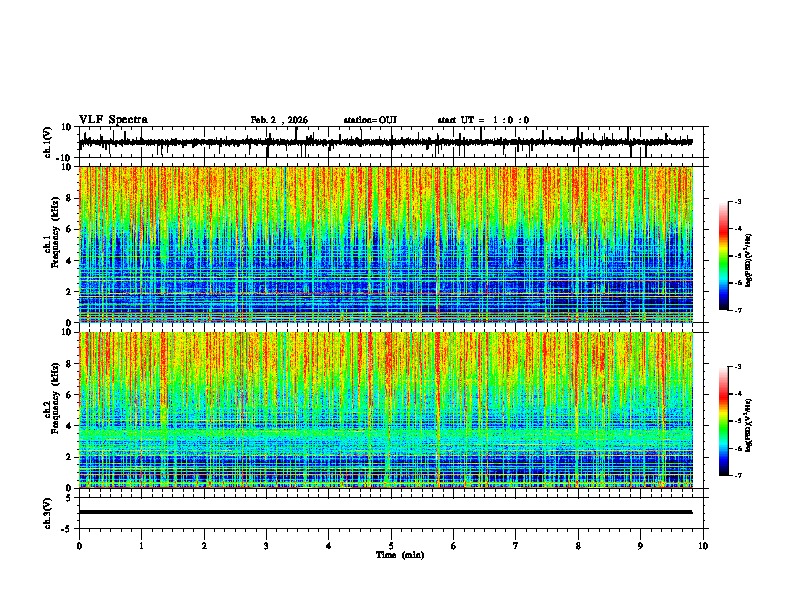Click the ch.3(V) axis label
The image size is (792, 612).
click(x=48, y=513)
